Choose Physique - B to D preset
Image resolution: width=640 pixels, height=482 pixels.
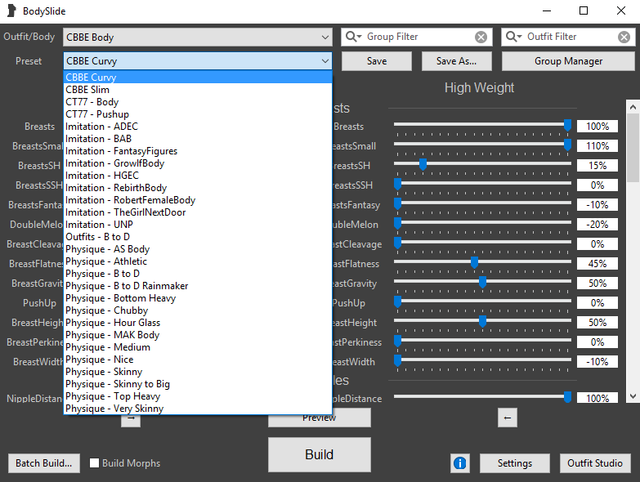tap(198, 273)
